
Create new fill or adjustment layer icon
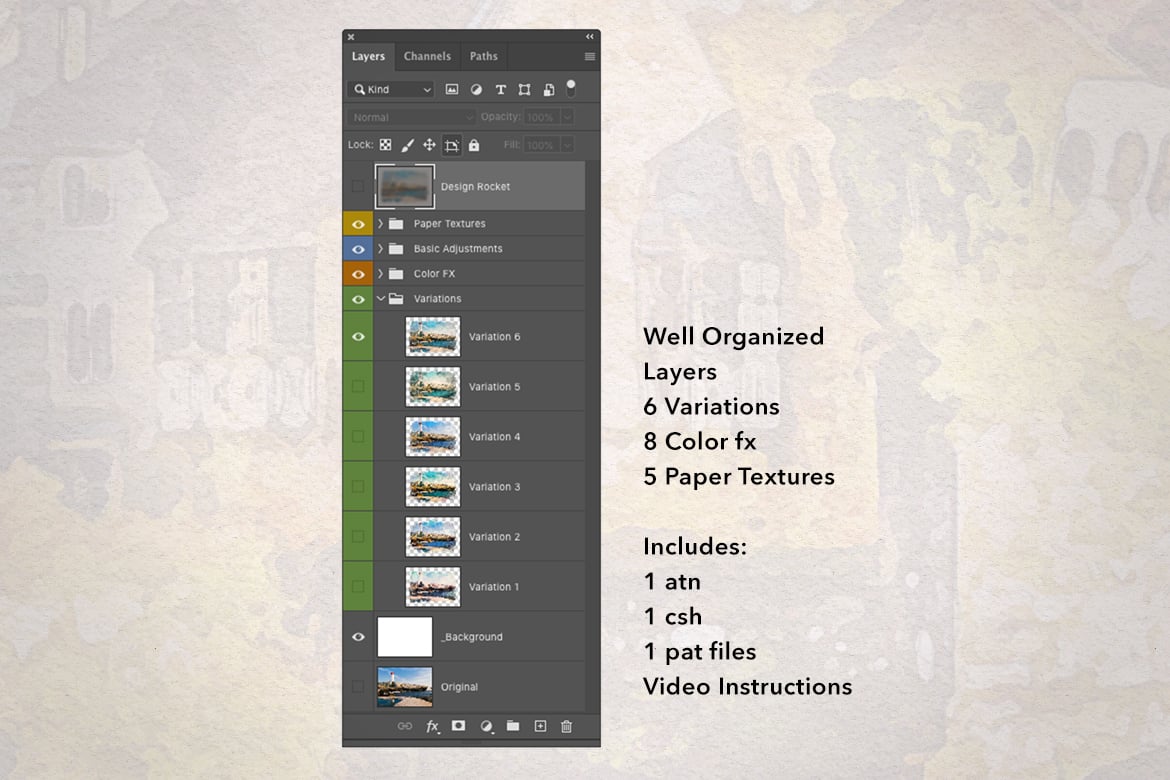486,726
